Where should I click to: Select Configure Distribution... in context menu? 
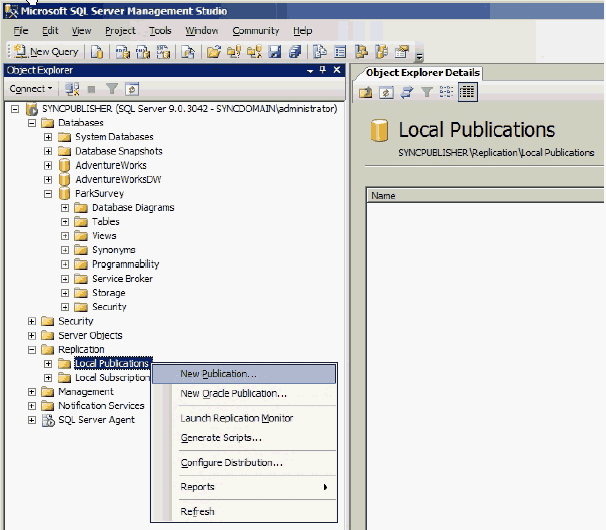point(244,463)
